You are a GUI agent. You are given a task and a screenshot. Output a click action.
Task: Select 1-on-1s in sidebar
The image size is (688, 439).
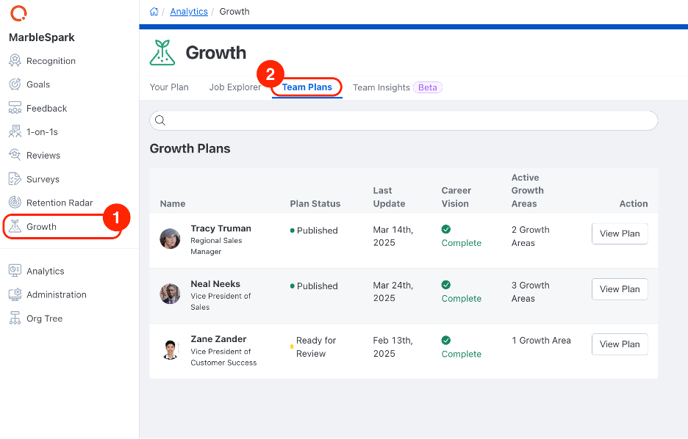[x=33, y=132]
